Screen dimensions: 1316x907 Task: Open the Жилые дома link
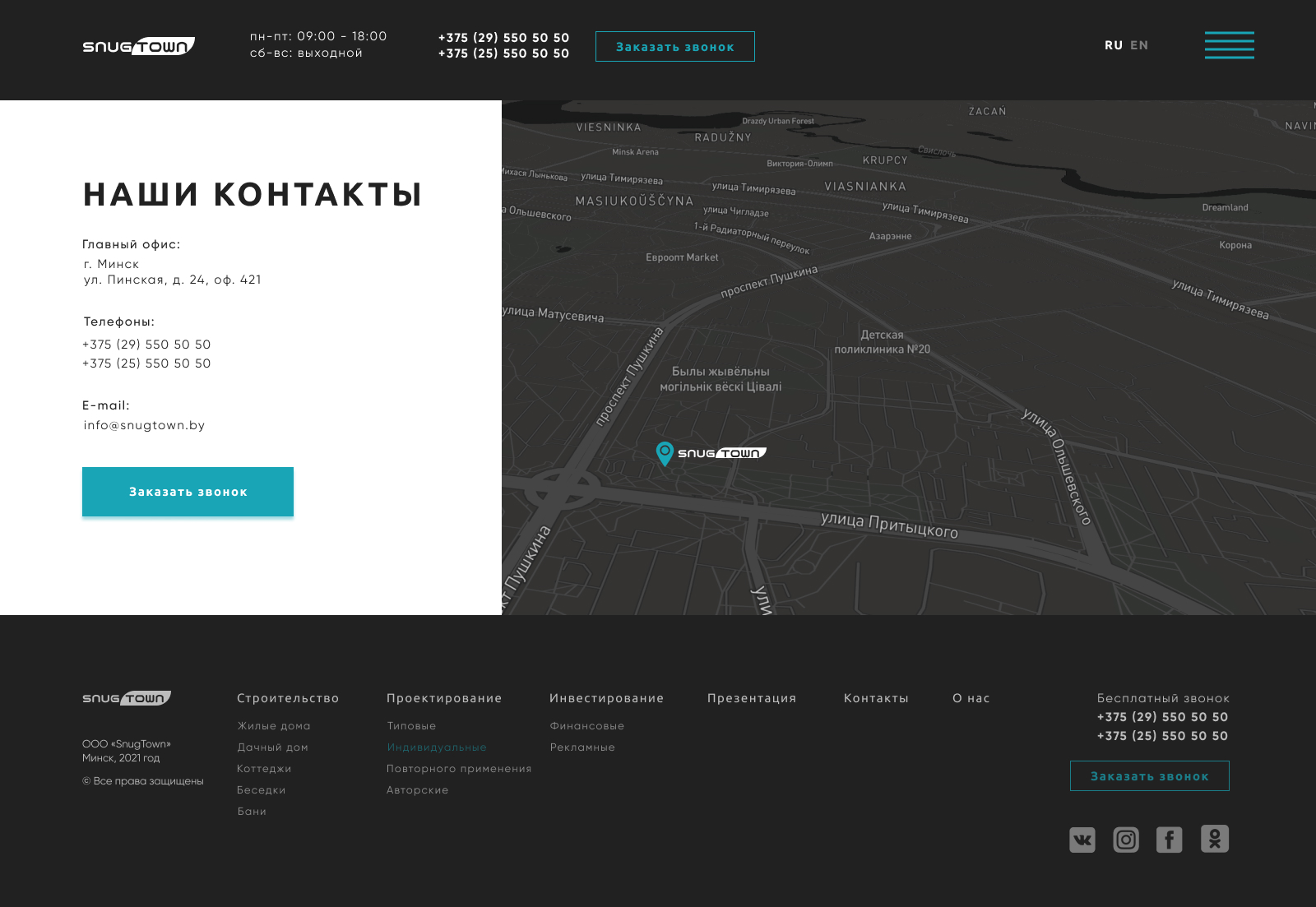(x=274, y=725)
